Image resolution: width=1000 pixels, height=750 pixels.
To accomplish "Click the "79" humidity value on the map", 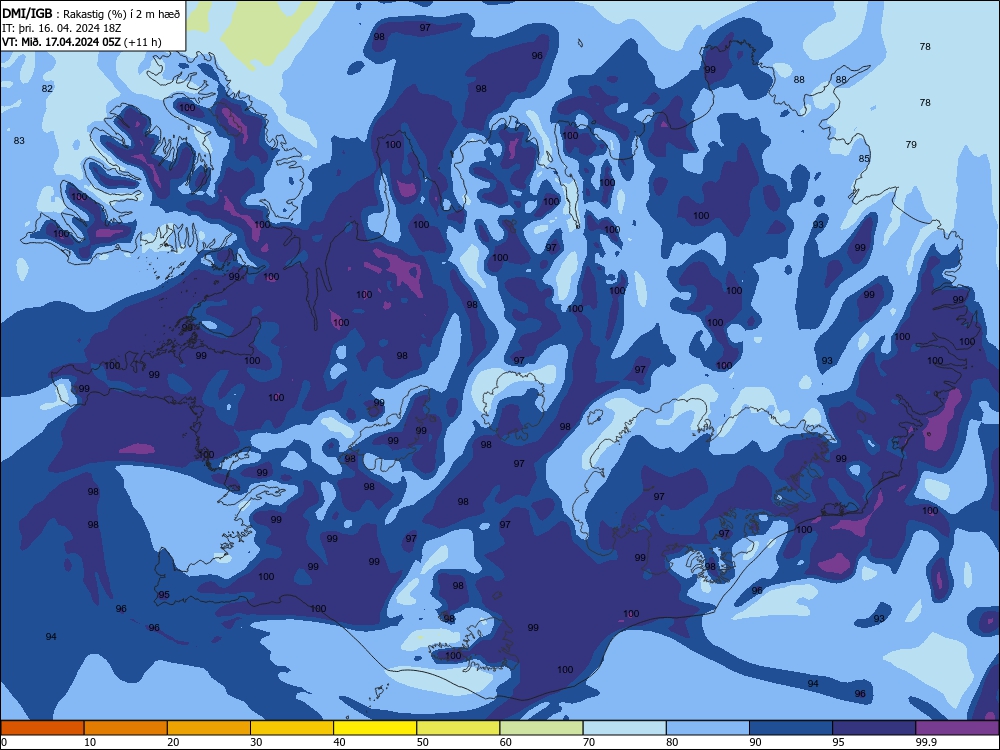I will 911,145.
